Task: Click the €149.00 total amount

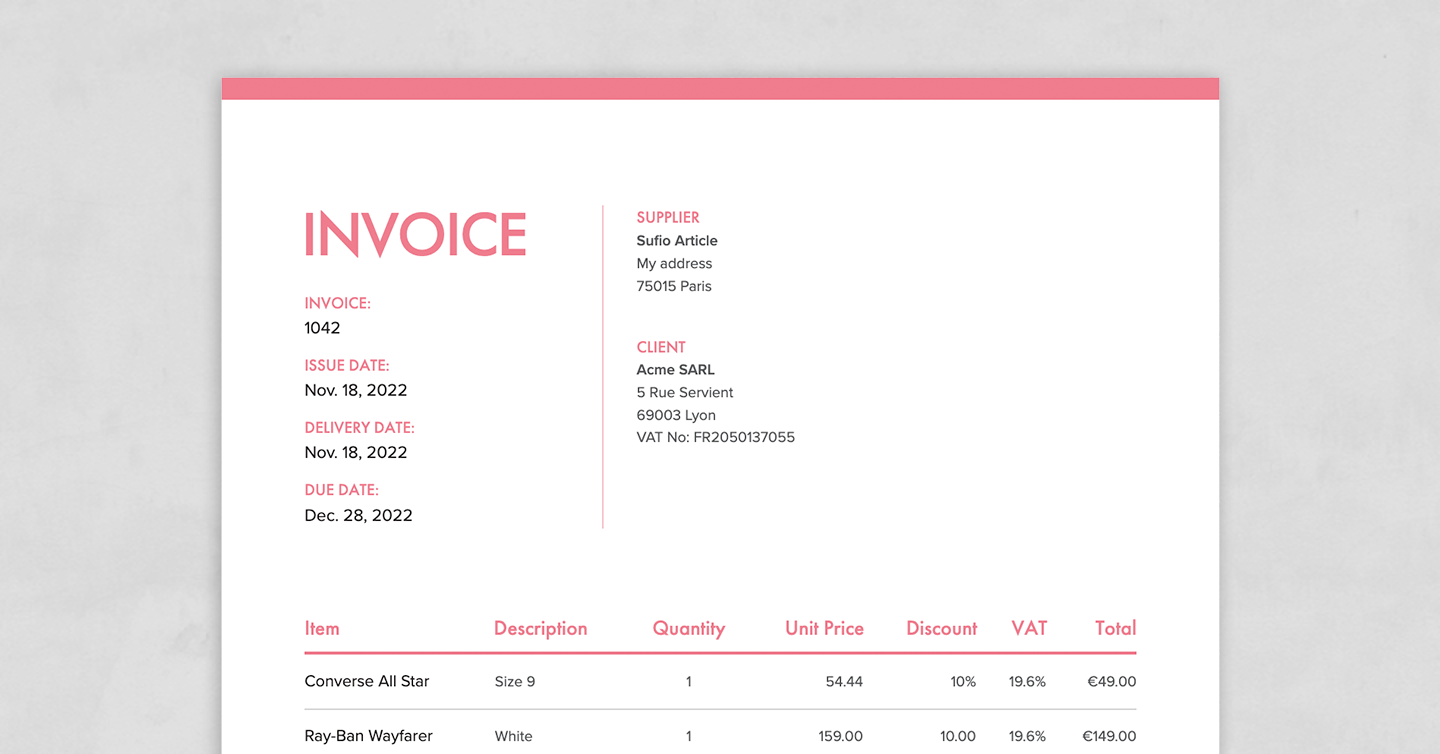Action: click(1108, 736)
